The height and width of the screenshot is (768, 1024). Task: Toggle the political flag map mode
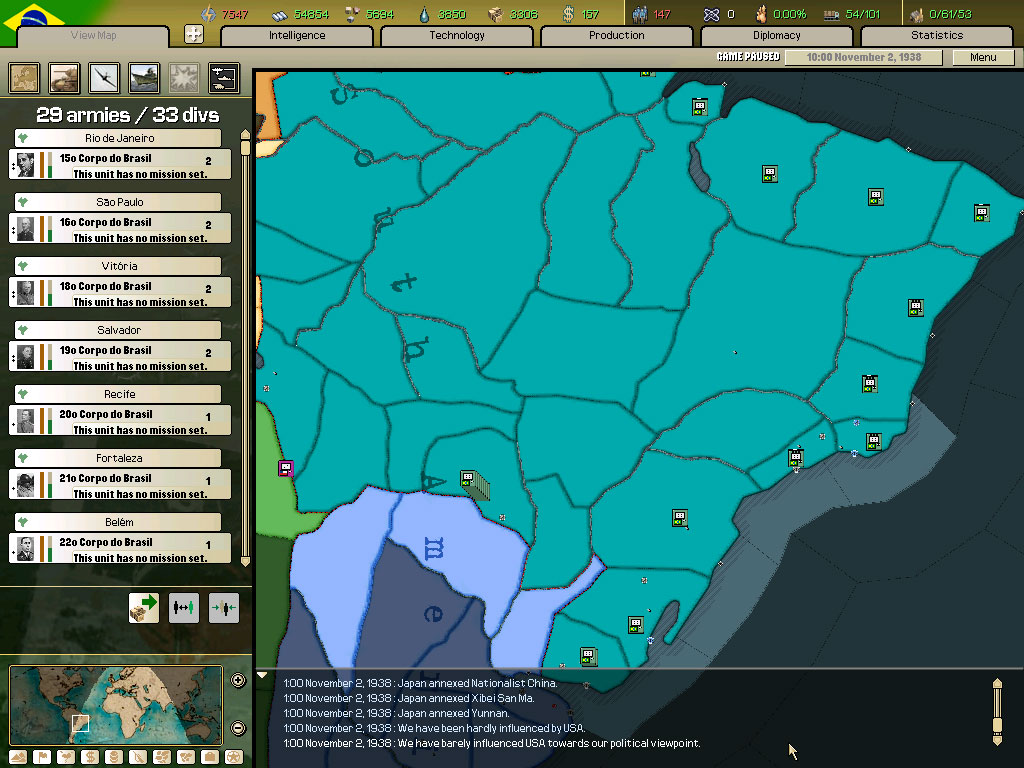click(x=42, y=757)
